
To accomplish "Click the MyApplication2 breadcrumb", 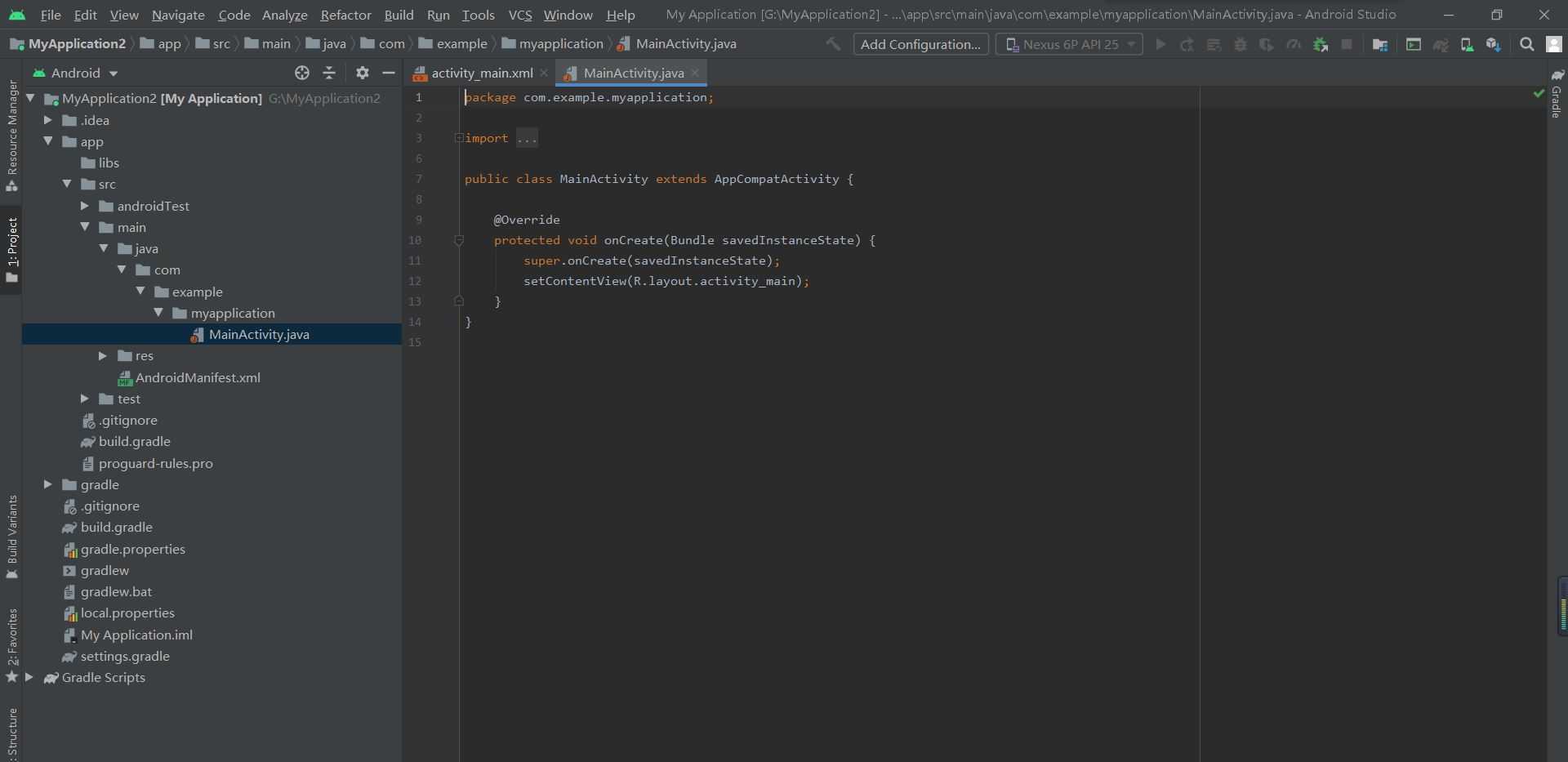I will [x=69, y=44].
